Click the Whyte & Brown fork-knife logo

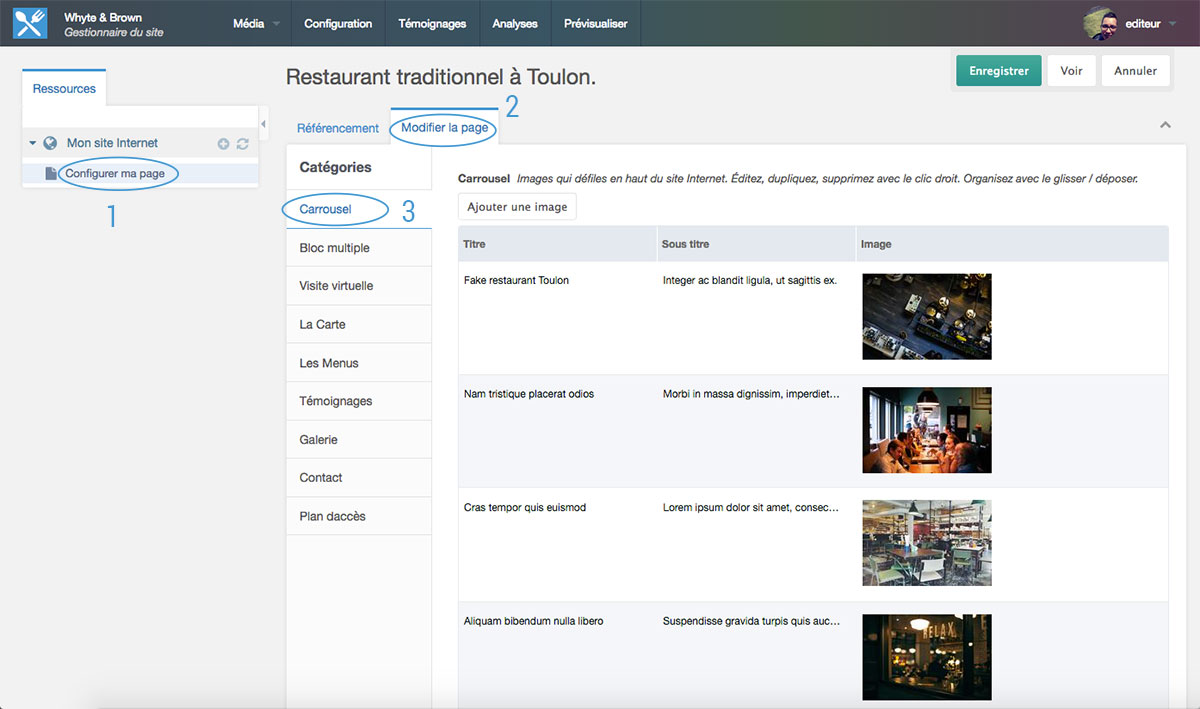pyautogui.click(x=30, y=23)
